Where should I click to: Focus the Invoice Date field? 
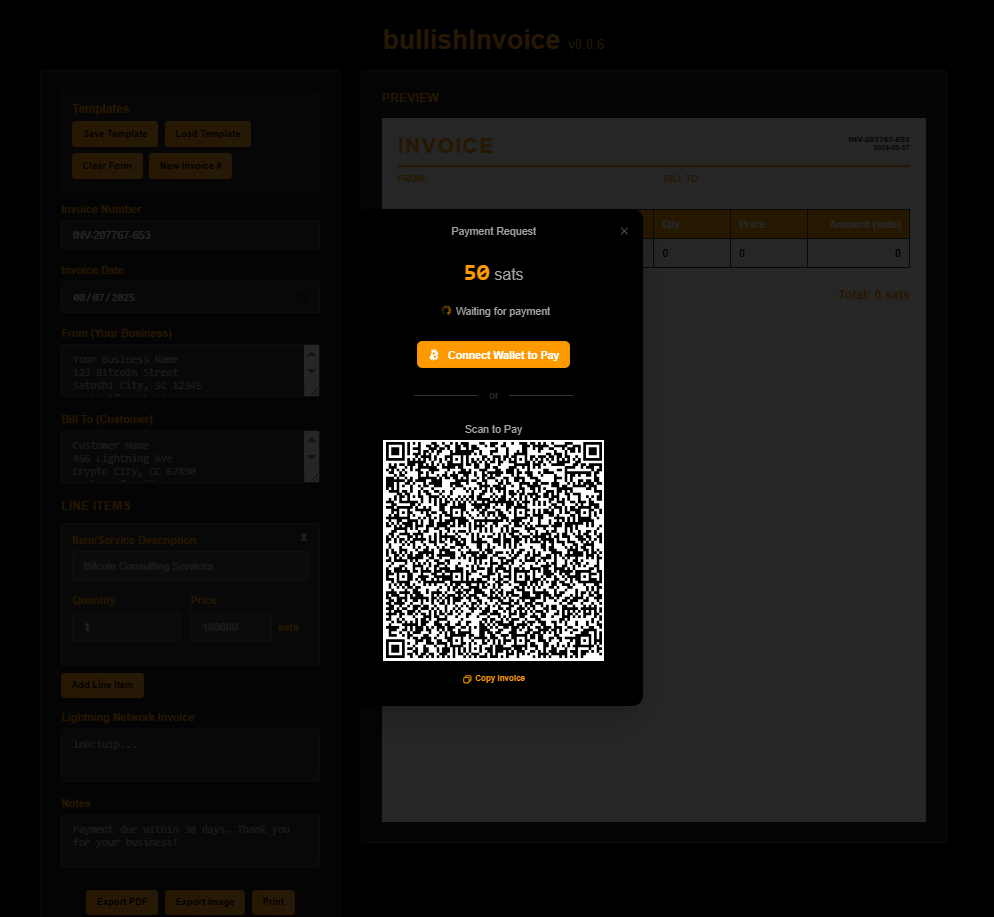pos(190,297)
